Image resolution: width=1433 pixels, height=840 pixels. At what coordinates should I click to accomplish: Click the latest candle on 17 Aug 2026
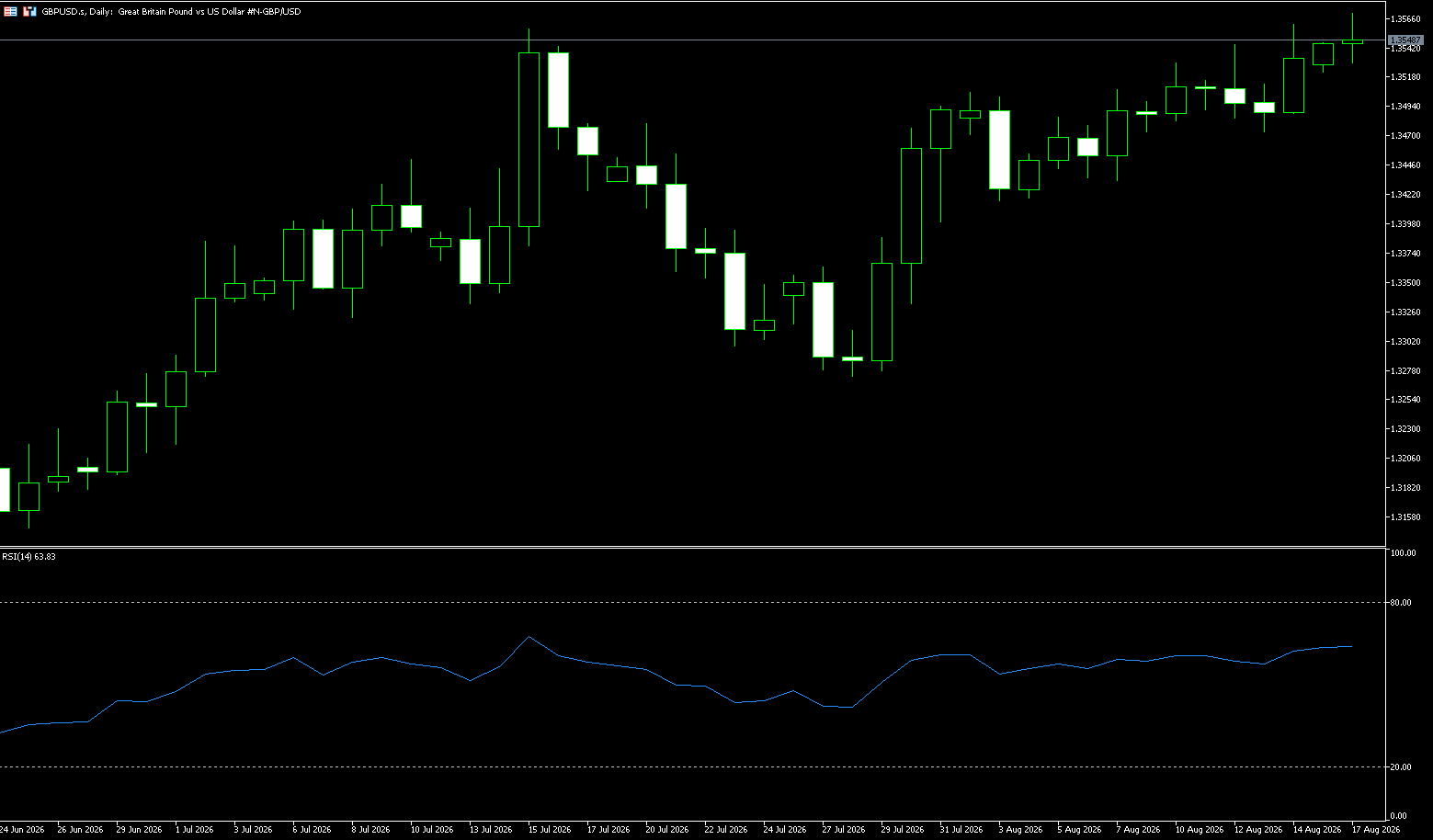point(1352,41)
